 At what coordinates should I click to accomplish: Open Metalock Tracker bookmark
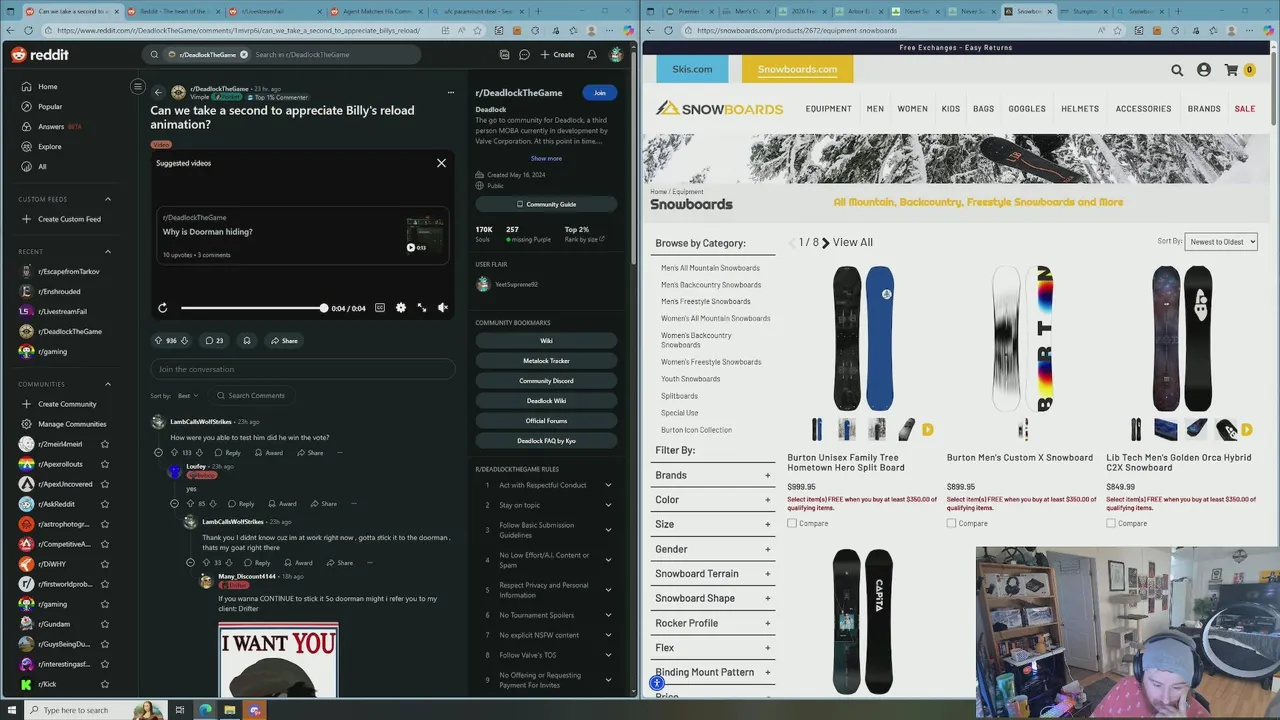coord(546,361)
